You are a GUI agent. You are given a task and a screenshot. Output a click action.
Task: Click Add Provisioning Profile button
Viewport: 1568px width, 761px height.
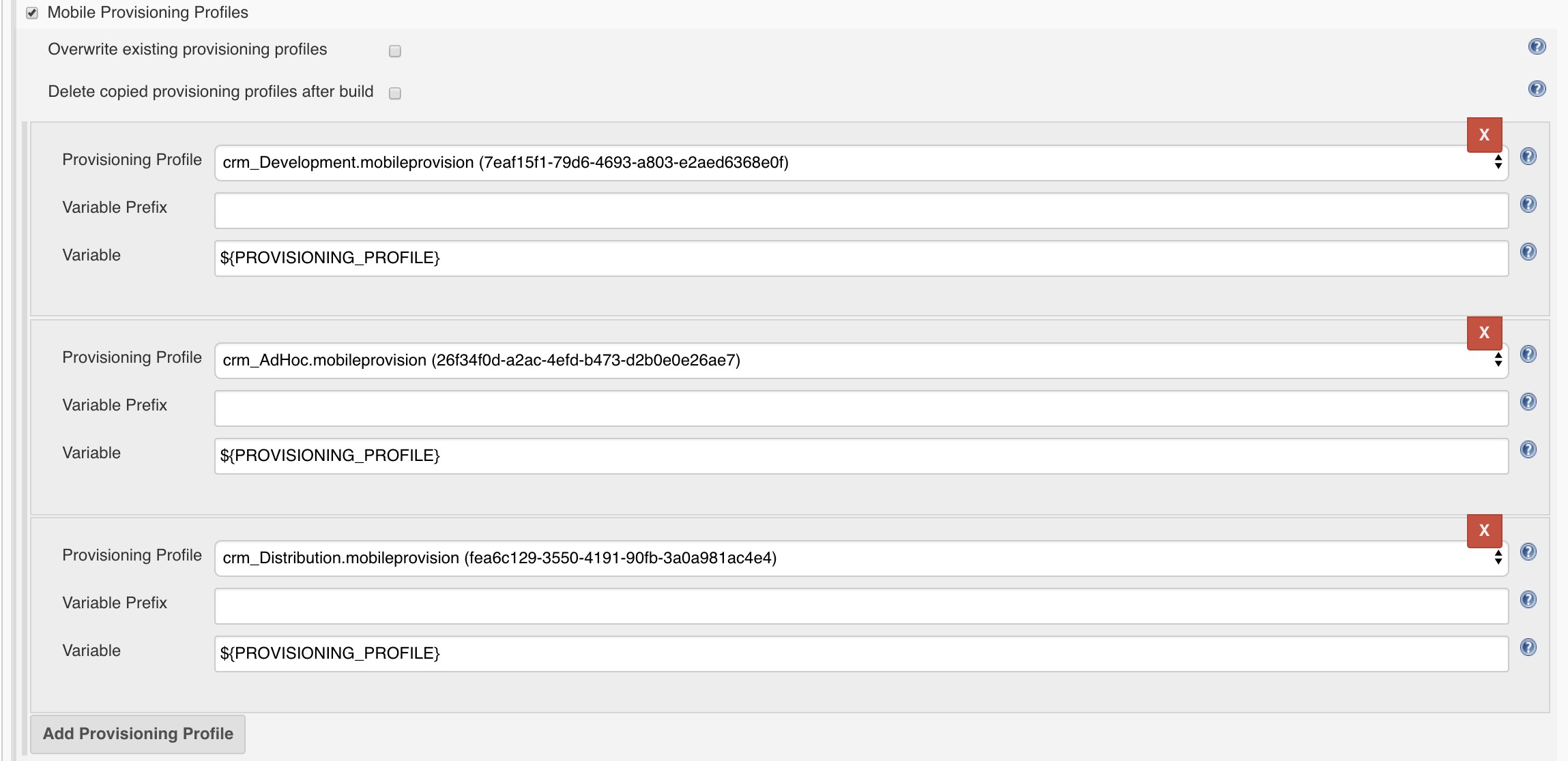138,734
